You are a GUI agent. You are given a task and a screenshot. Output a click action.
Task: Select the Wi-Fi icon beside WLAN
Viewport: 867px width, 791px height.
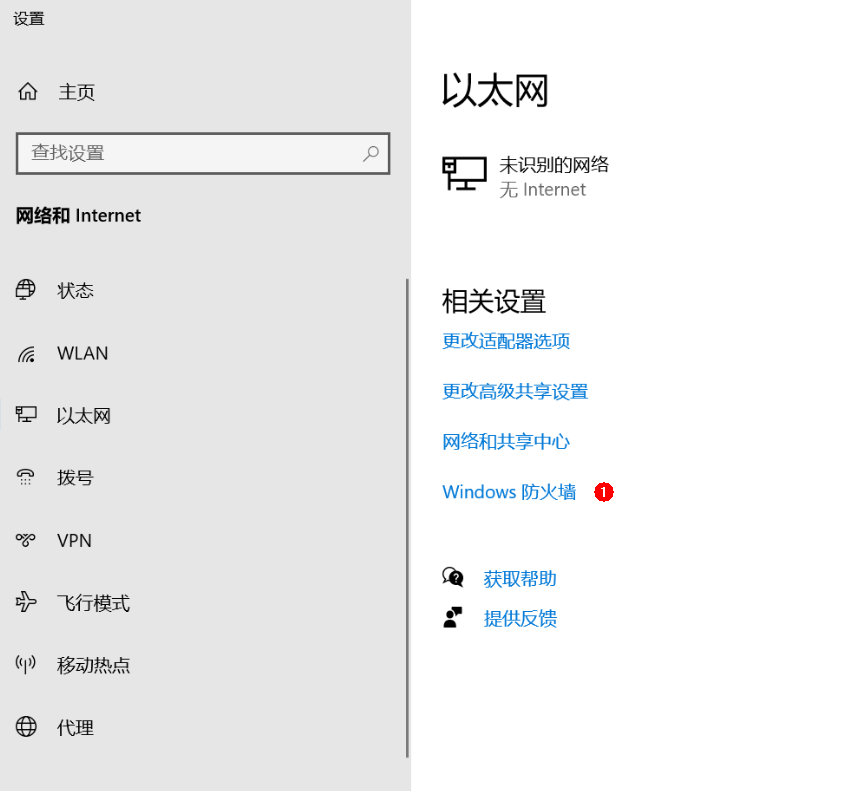click(26, 354)
